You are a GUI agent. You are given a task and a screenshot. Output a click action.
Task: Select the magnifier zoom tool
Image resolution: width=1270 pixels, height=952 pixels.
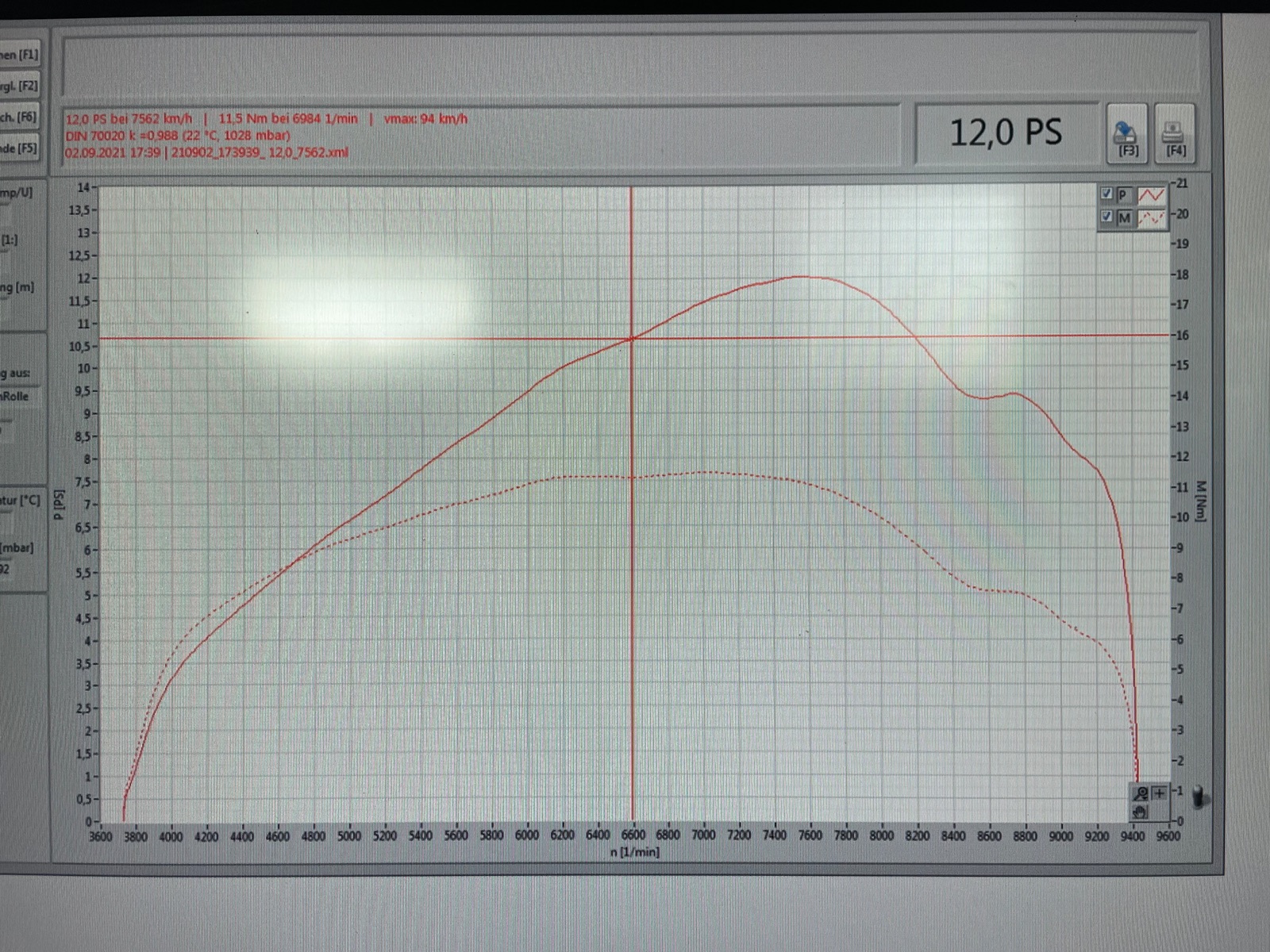coord(1141,793)
